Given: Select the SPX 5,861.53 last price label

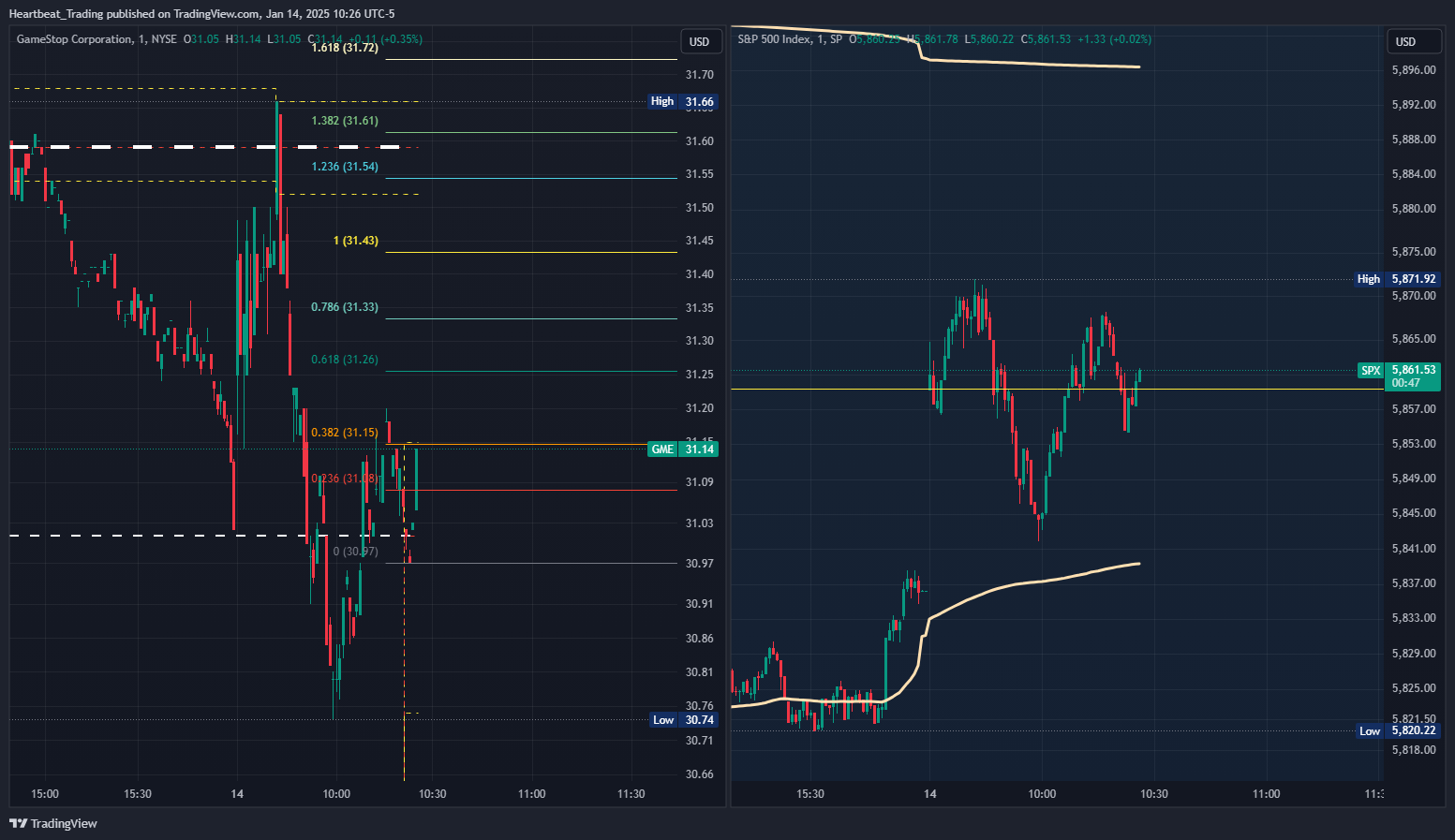Looking at the screenshot, I should pyautogui.click(x=1399, y=370).
